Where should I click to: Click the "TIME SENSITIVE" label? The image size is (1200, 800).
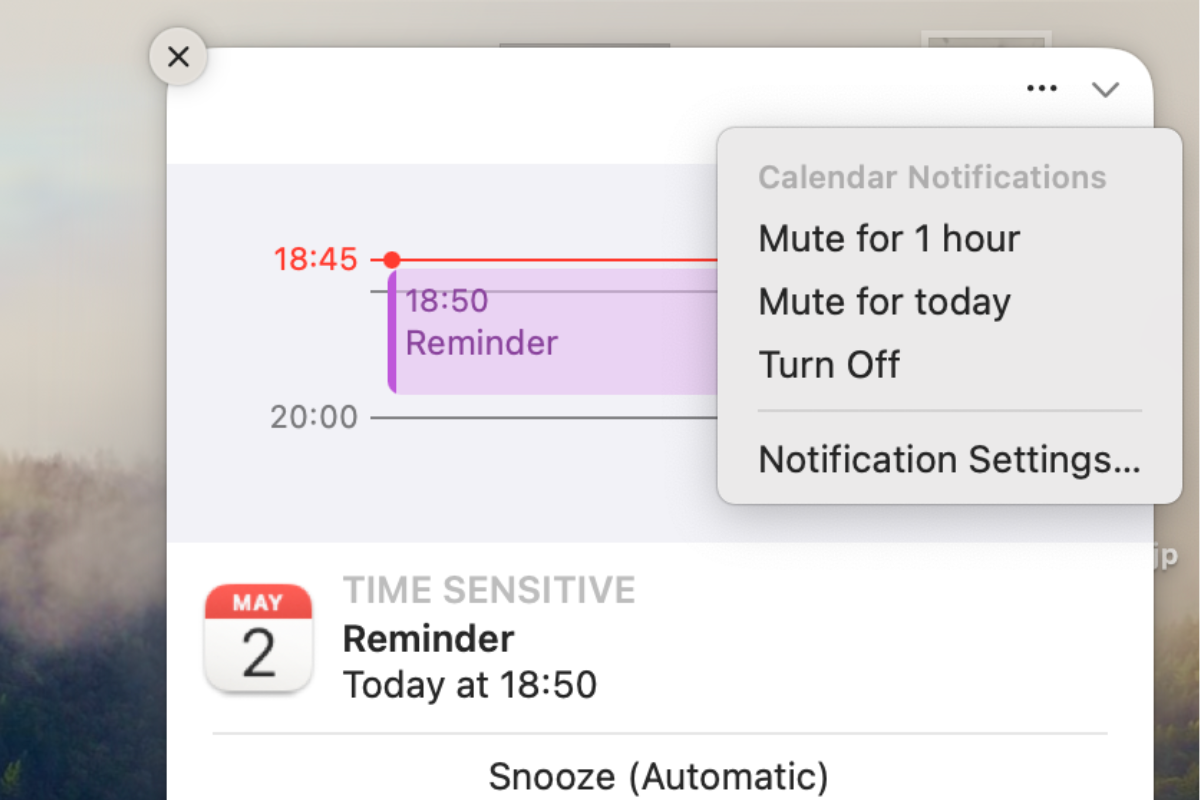(x=489, y=590)
